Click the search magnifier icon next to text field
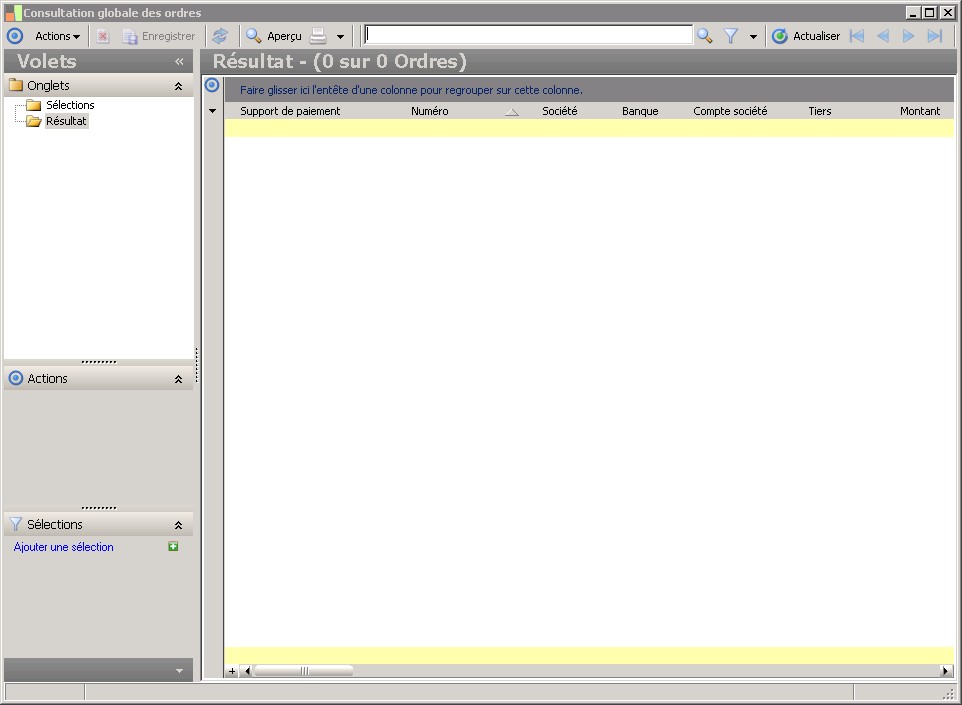The image size is (962, 705). (x=704, y=36)
